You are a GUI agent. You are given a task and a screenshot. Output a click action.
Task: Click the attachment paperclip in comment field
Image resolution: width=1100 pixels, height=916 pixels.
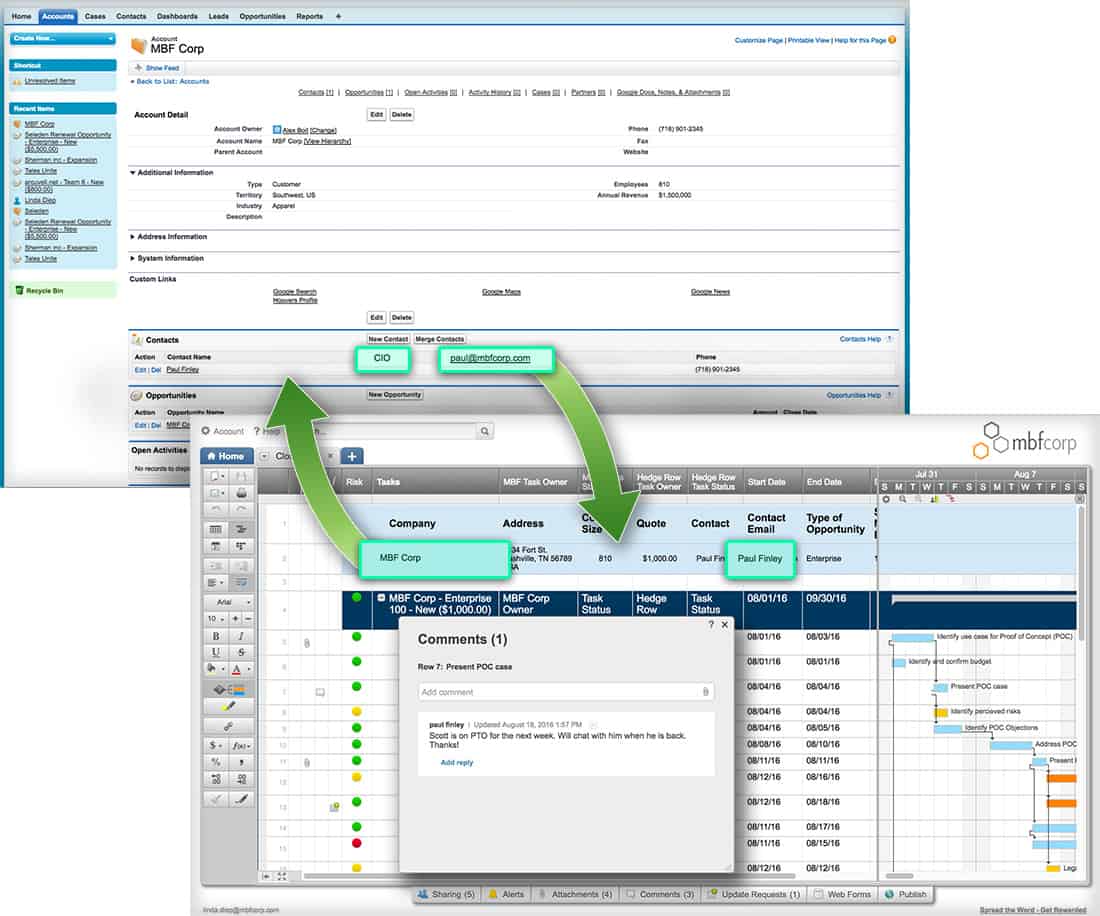(705, 692)
